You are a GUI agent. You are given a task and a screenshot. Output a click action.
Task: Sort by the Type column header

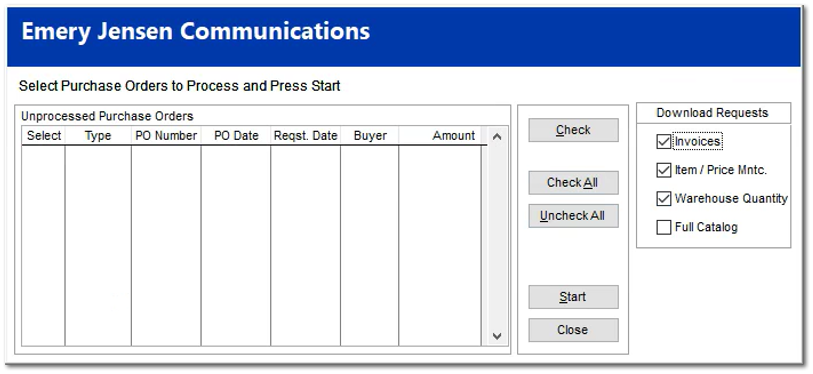tap(98, 136)
